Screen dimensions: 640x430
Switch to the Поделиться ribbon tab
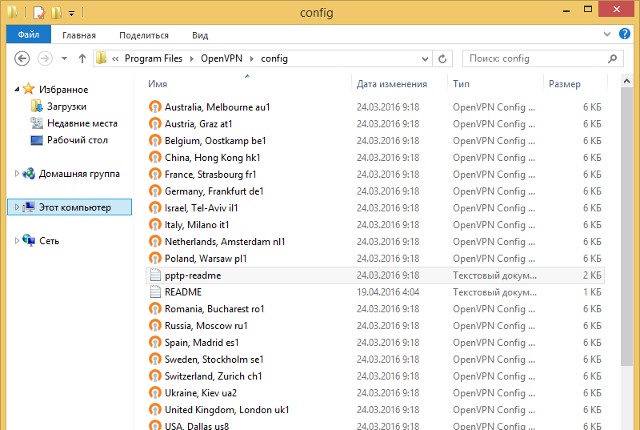pyautogui.click(x=144, y=35)
